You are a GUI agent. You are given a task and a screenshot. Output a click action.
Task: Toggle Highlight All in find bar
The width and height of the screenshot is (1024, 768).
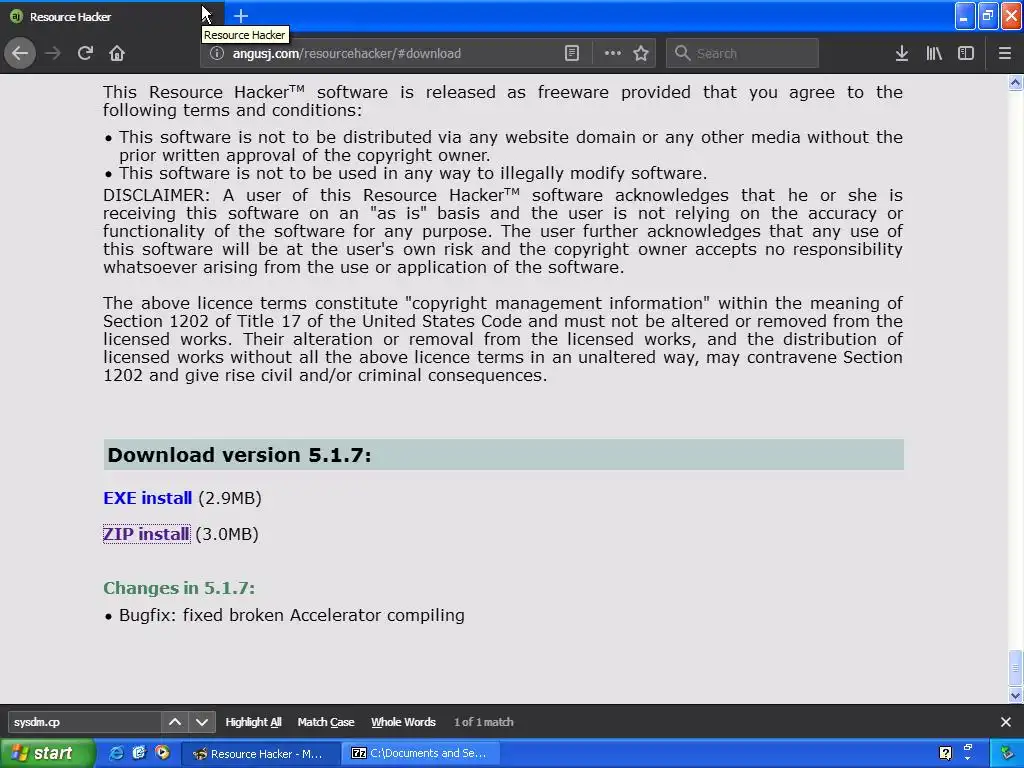(253, 722)
